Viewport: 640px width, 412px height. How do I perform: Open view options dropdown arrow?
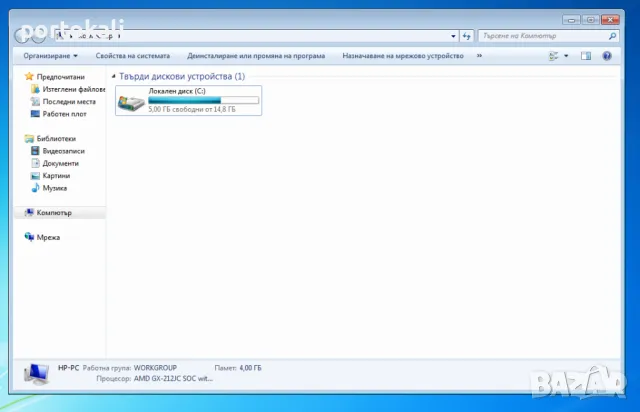pyautogui.click(x=566, y=56)
